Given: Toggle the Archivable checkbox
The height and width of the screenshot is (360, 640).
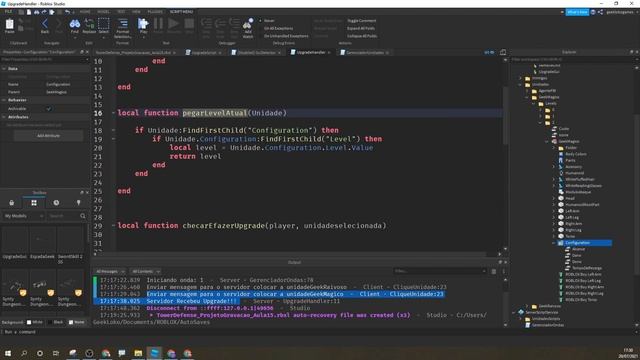Looking at the screenshot, I should click(x=49, y=109).
